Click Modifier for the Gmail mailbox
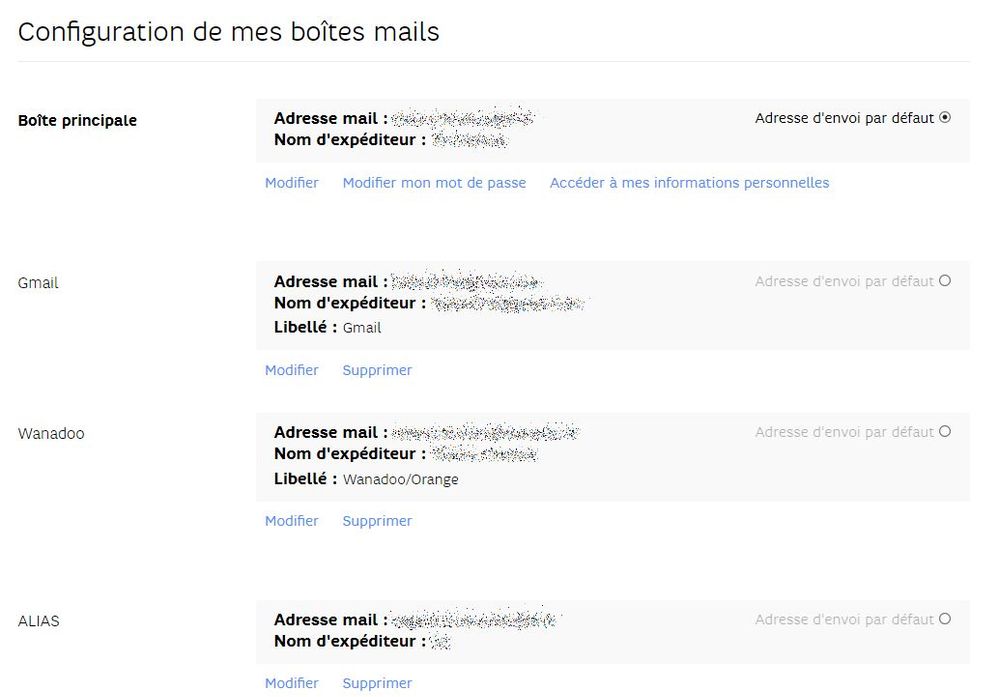999x697 pixels. [292, 370]
